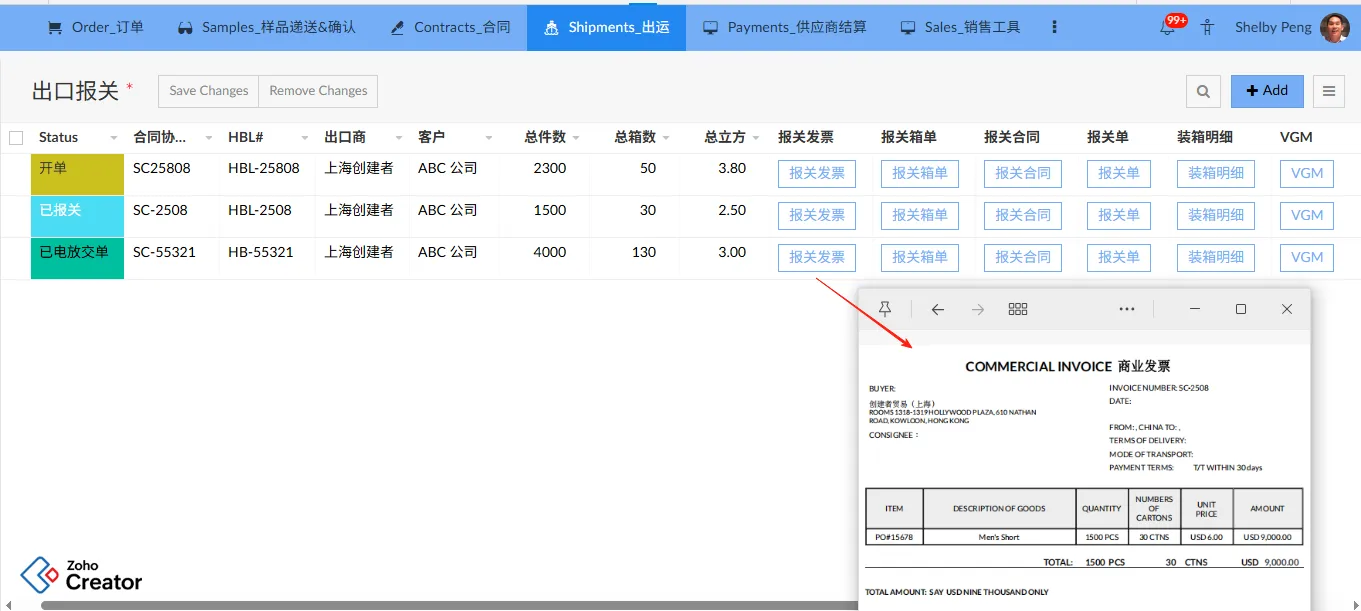This screenshot has width=1361, height=611.
Task: Open thumbnail grid view in the invoice preview
Action: [1017, 309]
